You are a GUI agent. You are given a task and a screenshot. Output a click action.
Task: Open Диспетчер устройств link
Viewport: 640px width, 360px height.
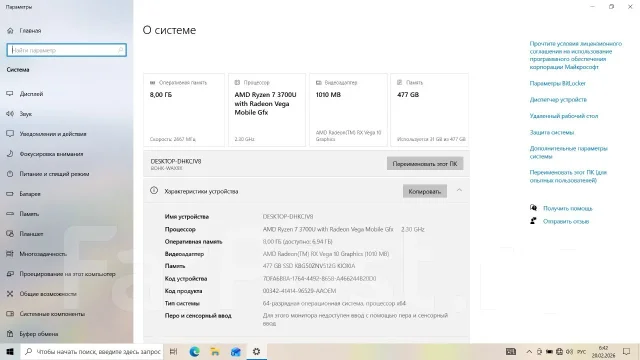558,100
